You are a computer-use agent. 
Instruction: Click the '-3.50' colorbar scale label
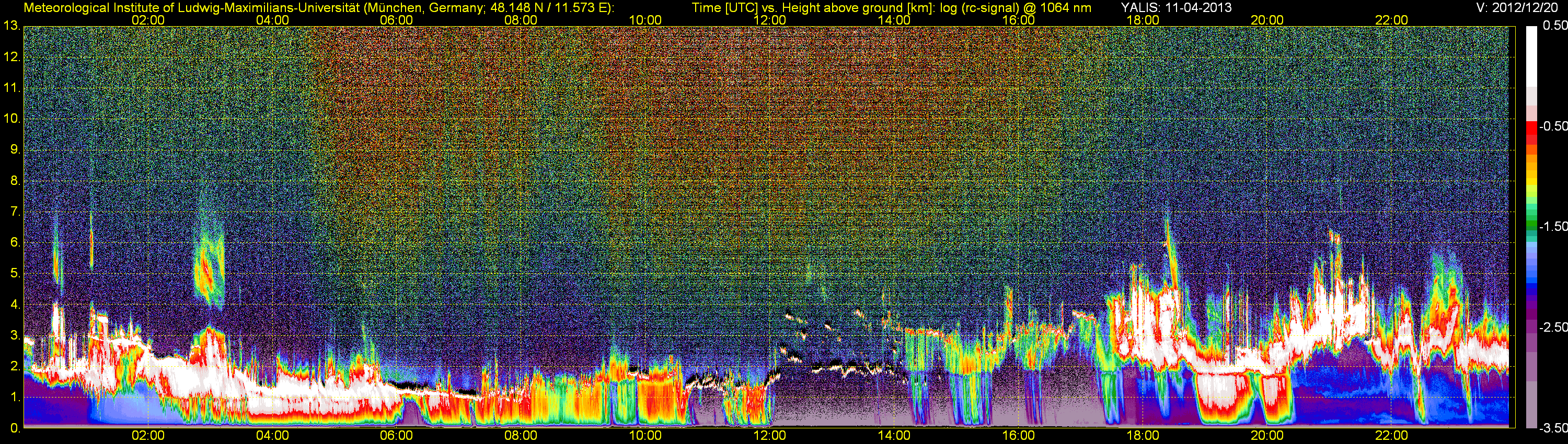click(1553, 428)
